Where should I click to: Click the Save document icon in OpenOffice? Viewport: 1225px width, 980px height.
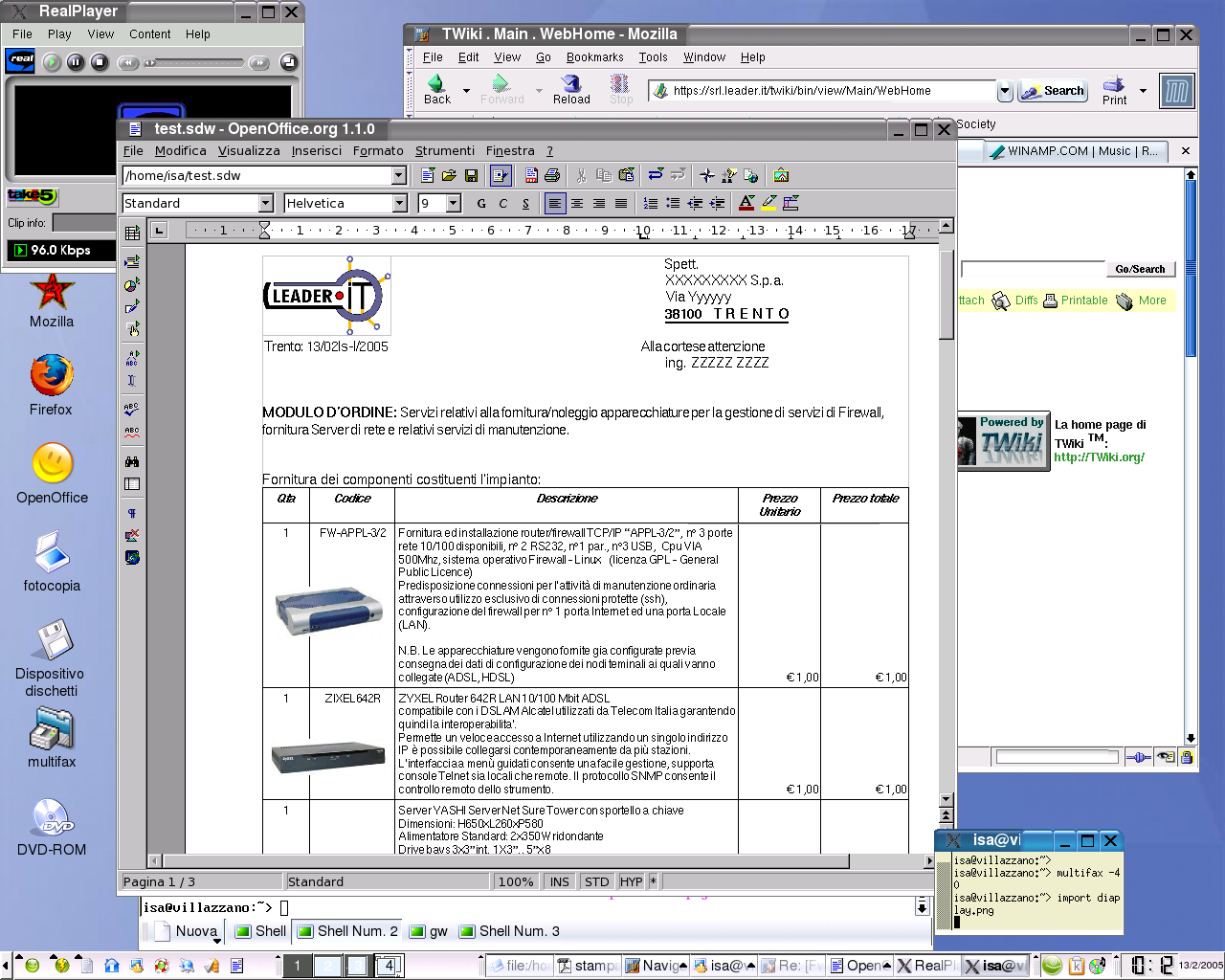(471, 175)
